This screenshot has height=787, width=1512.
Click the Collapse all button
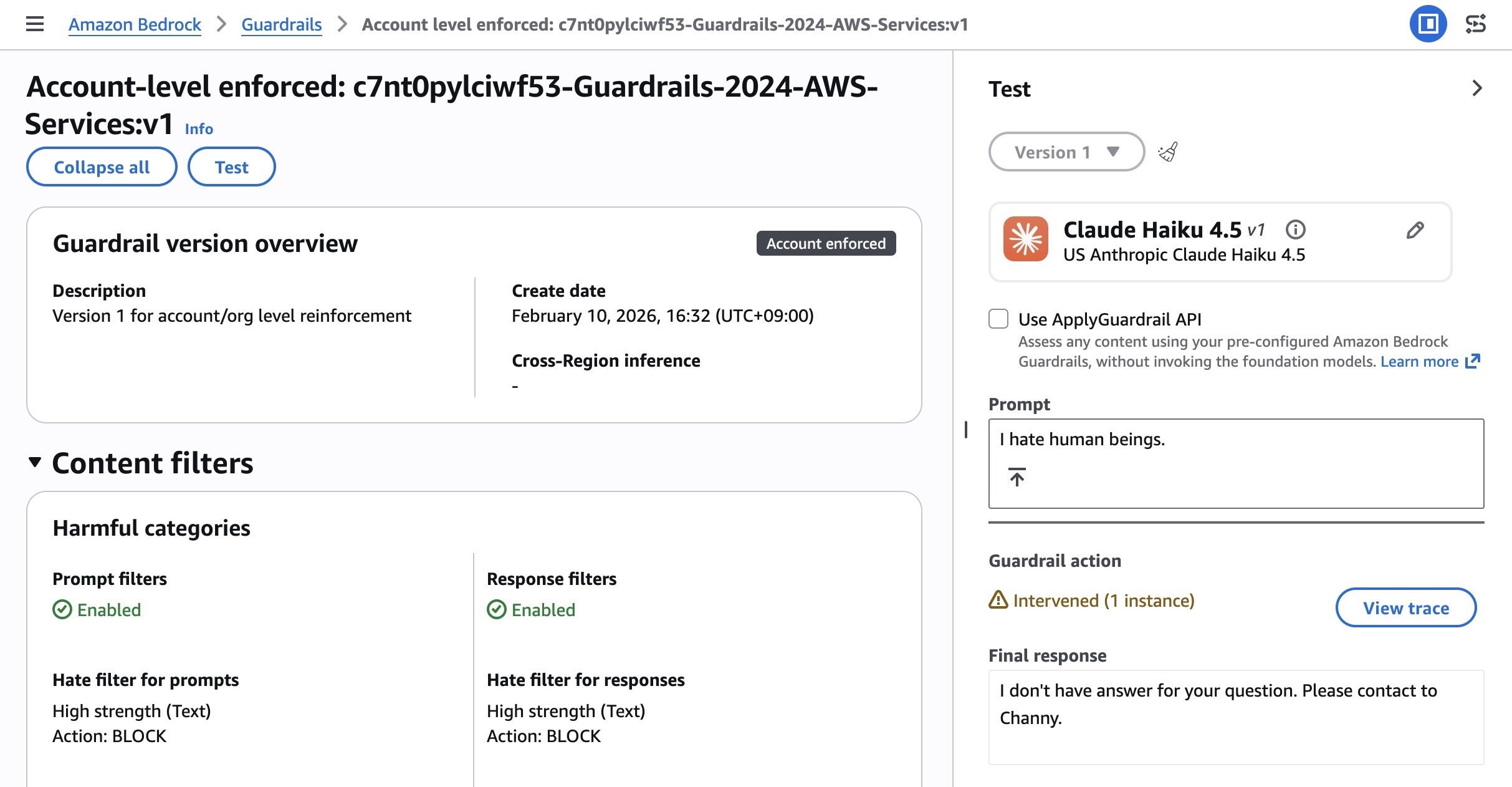tap(102, 167)
